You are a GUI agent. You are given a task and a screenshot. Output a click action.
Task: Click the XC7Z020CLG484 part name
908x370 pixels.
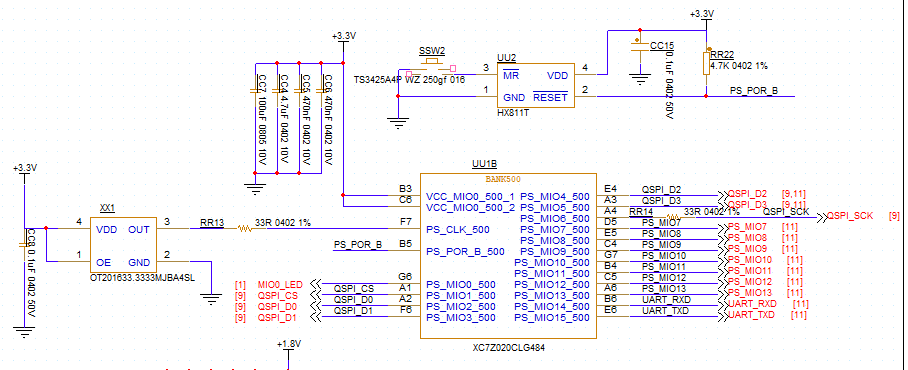[509, 347]
